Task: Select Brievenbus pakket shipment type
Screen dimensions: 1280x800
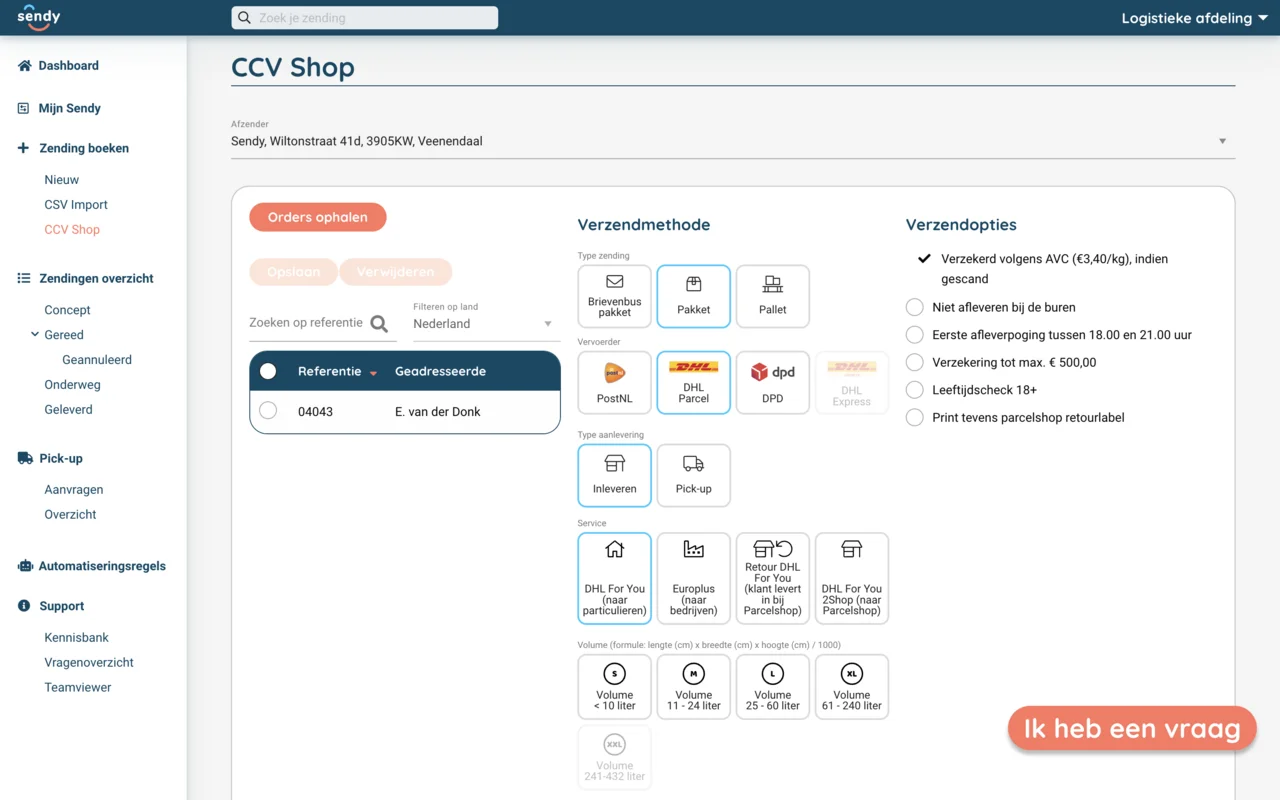Action: 615,296
